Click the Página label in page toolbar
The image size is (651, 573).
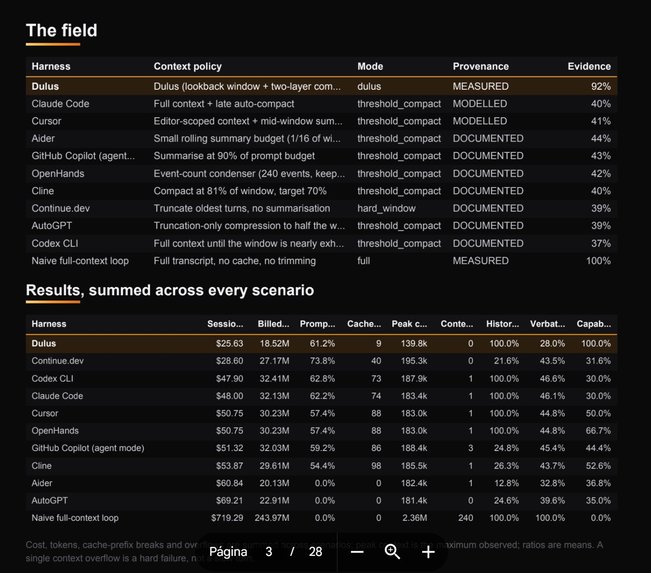click(x=228, y=551)
